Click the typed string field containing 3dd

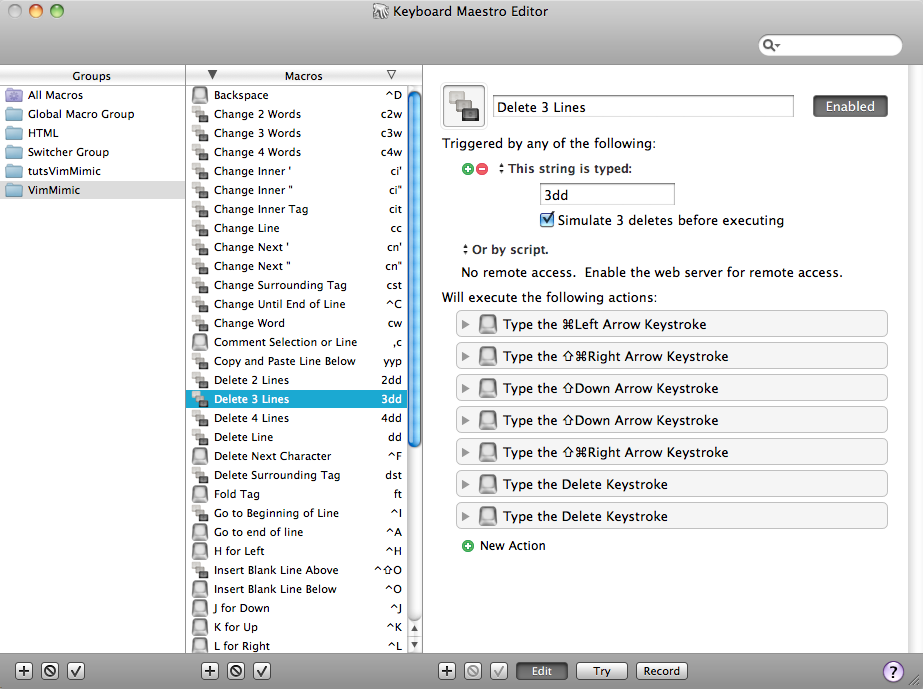click(x=607, y=195)
